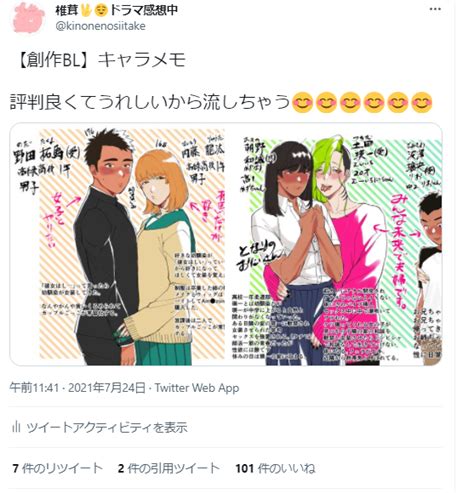Click the first smiling emoji in the tweet

click(x=302, y=102)
